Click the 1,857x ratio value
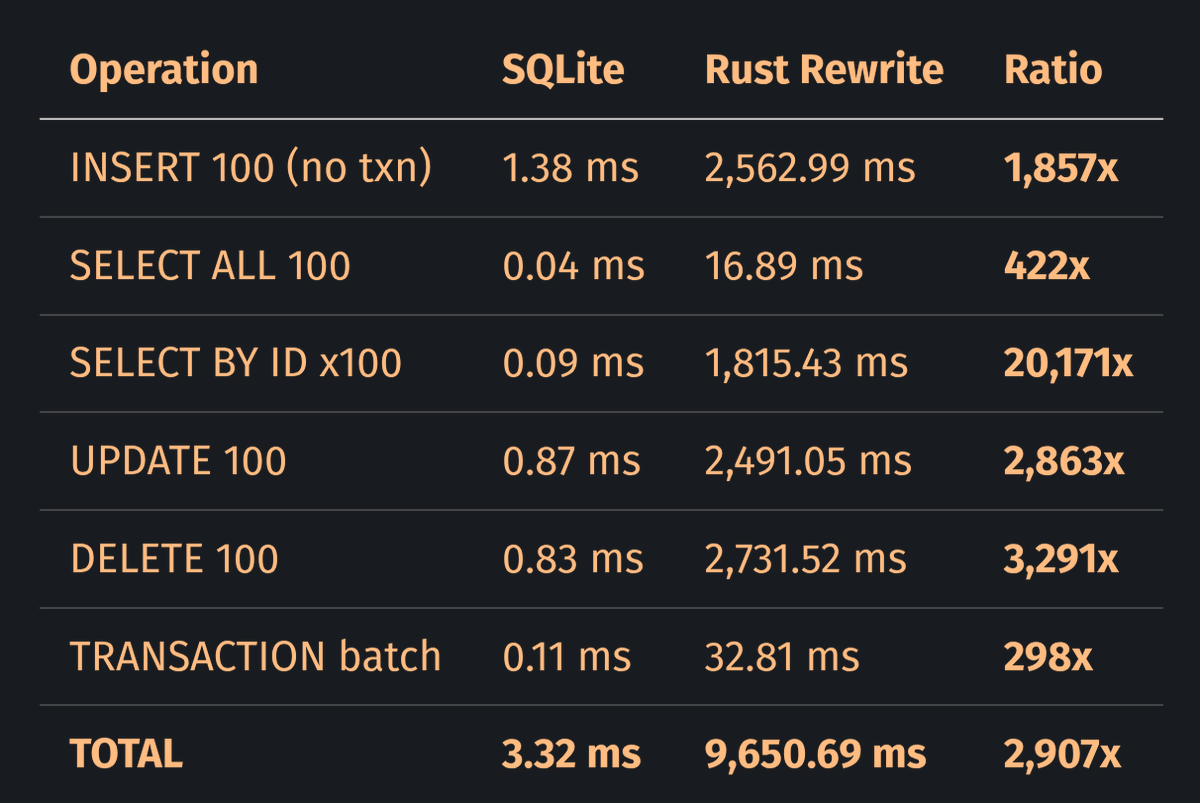Viewport: 1200px width, 803px height. (1061, 168)
